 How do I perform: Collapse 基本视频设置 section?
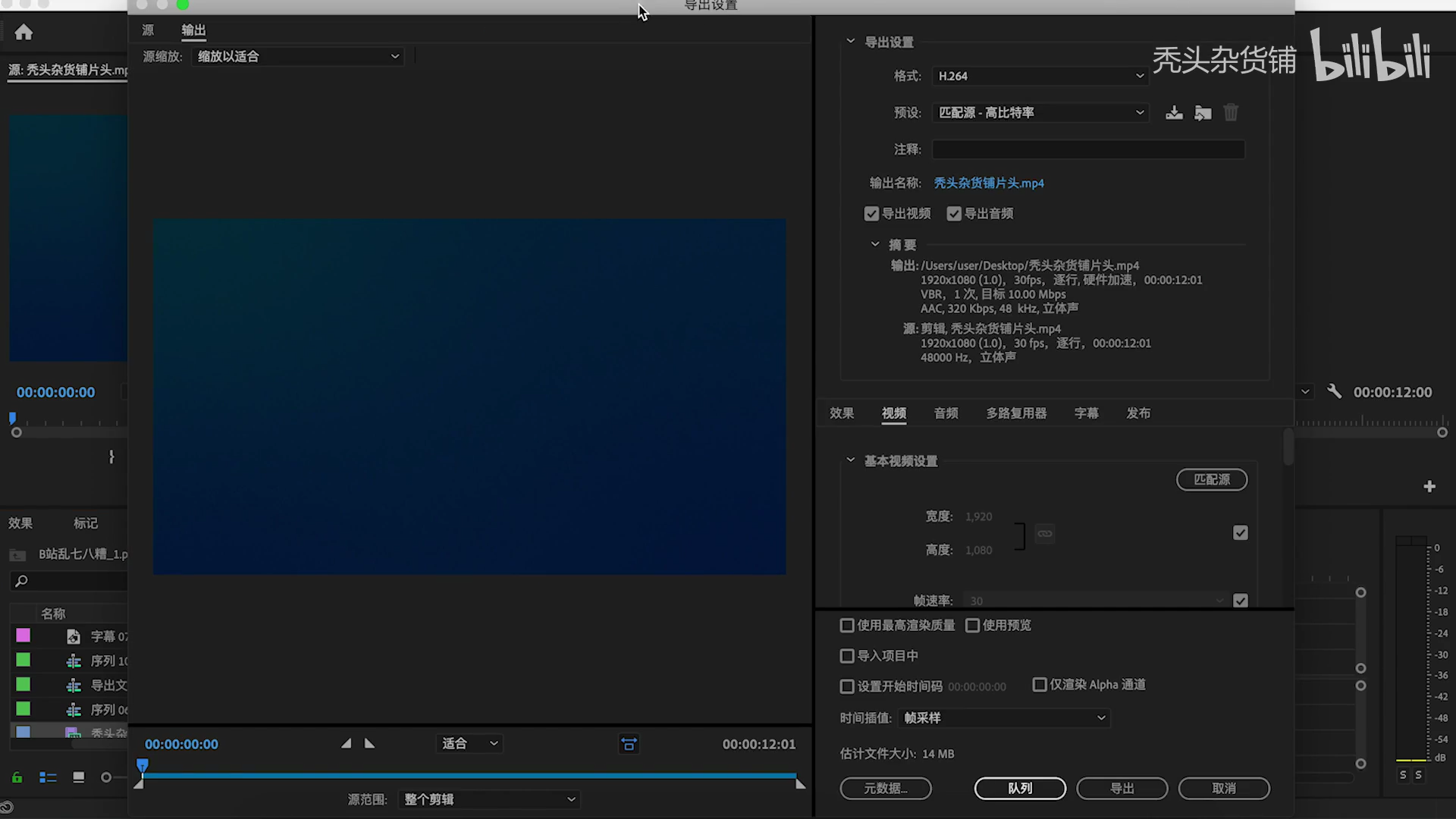(x=850, y=460)
